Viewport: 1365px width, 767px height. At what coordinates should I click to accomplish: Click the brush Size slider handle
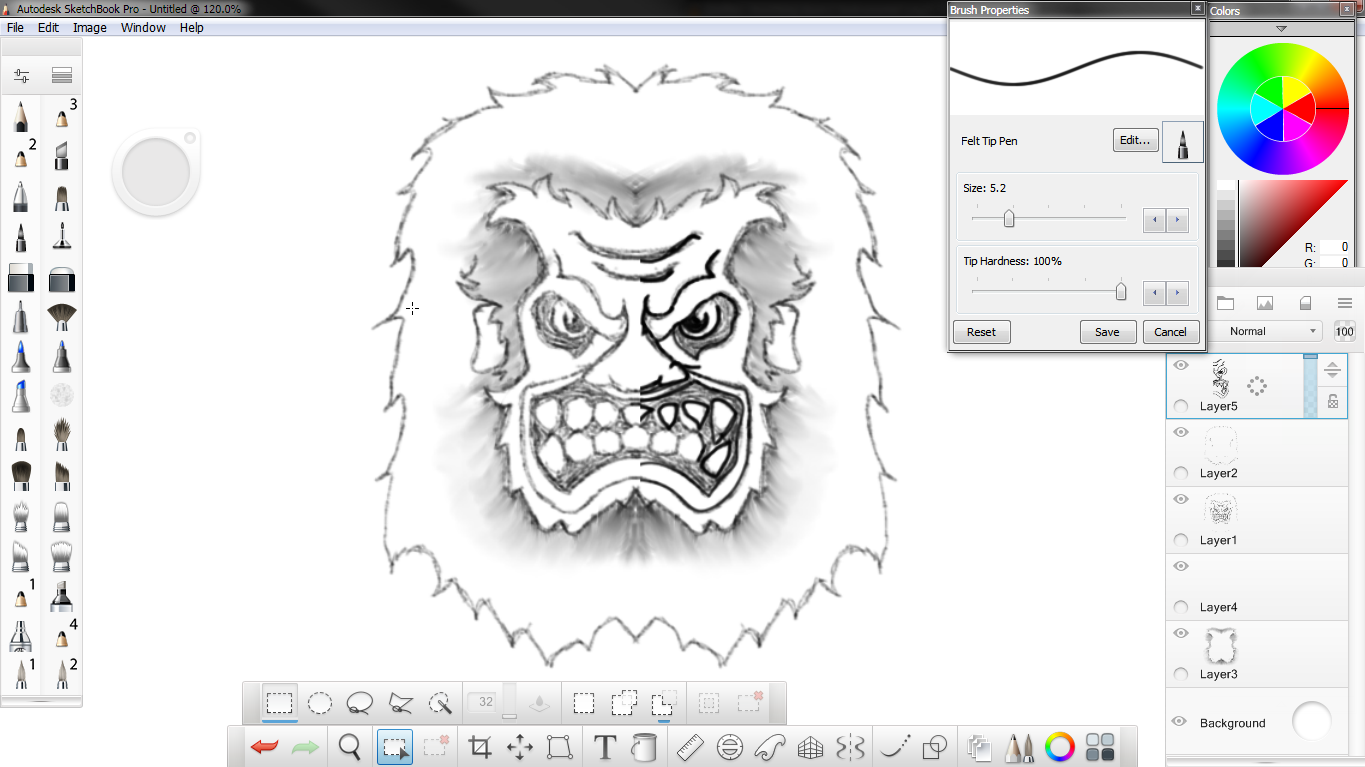(1009, 218)
